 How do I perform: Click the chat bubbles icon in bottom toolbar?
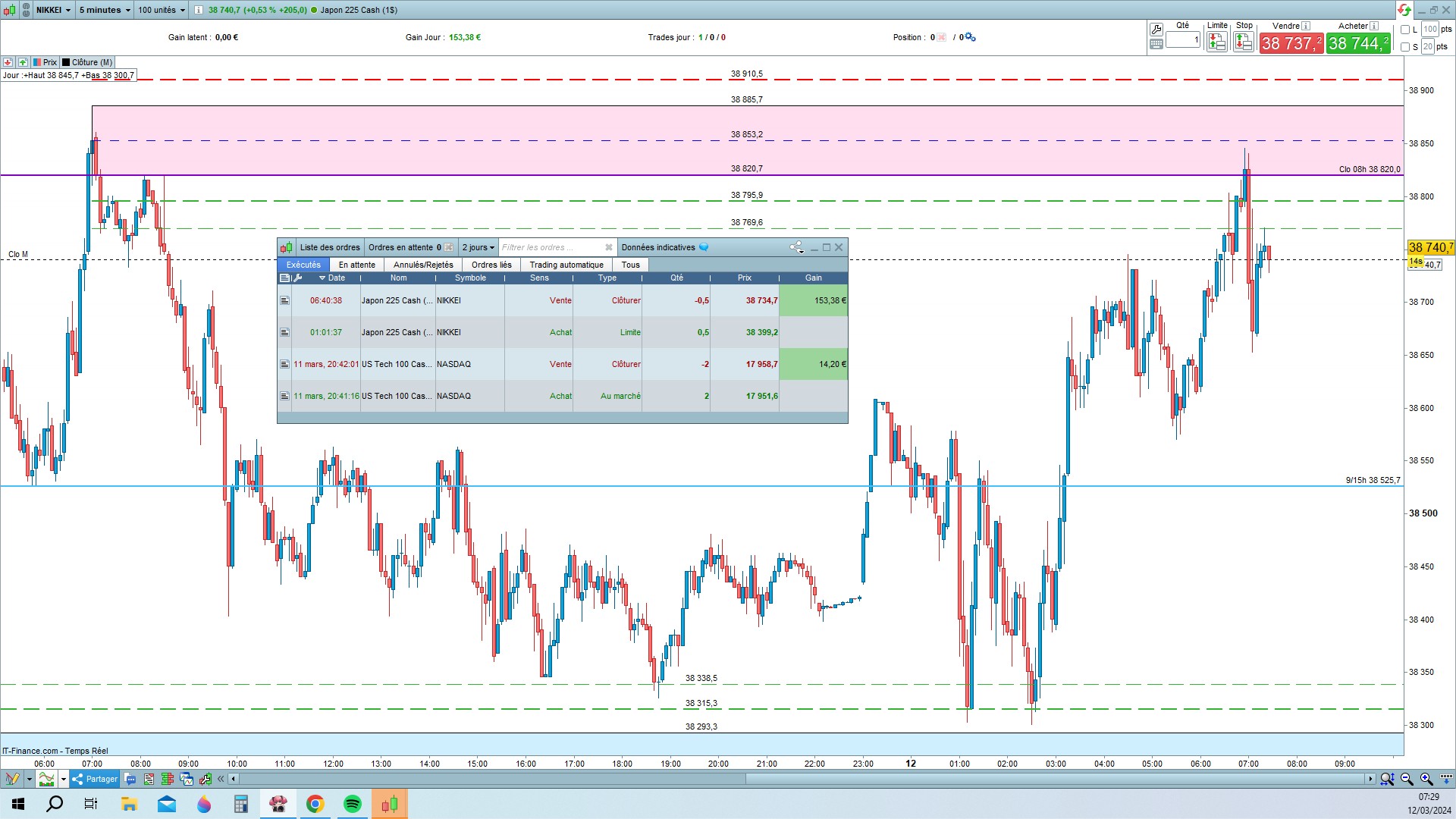(130, 779)
